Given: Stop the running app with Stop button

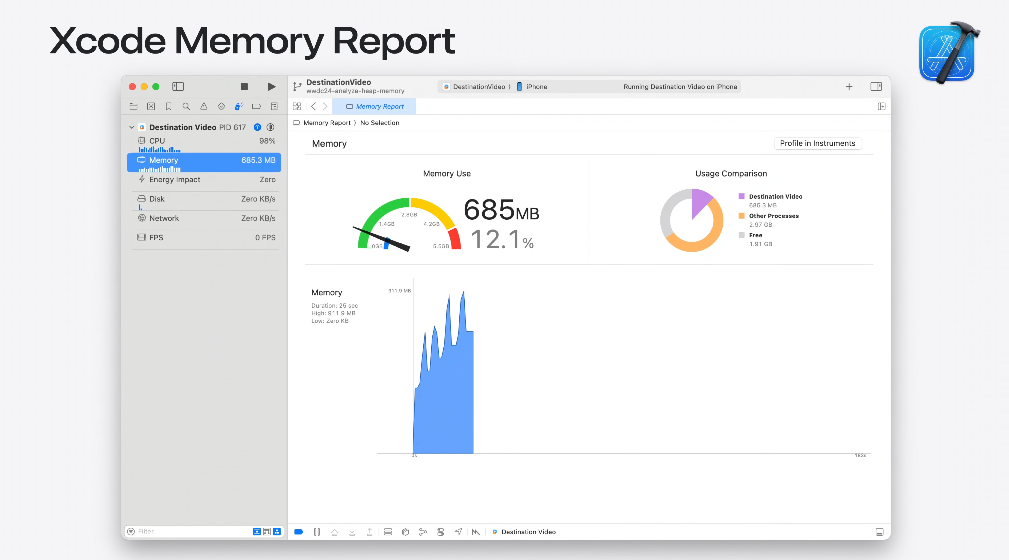Looking at the screenshot, I should click(x=245, y=86).
